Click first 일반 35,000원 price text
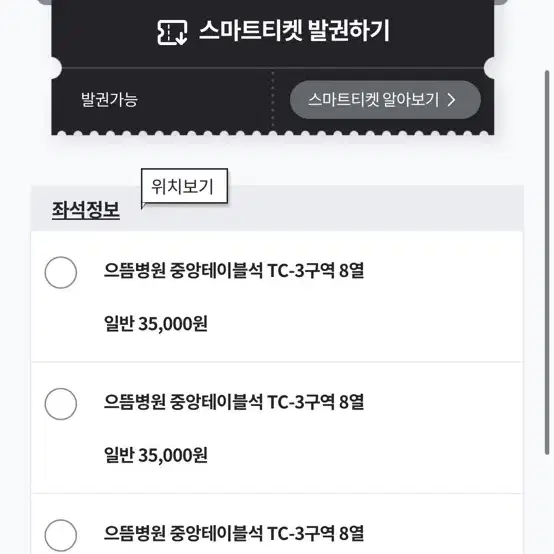The image size is (554, 554). tap(156, 324)
